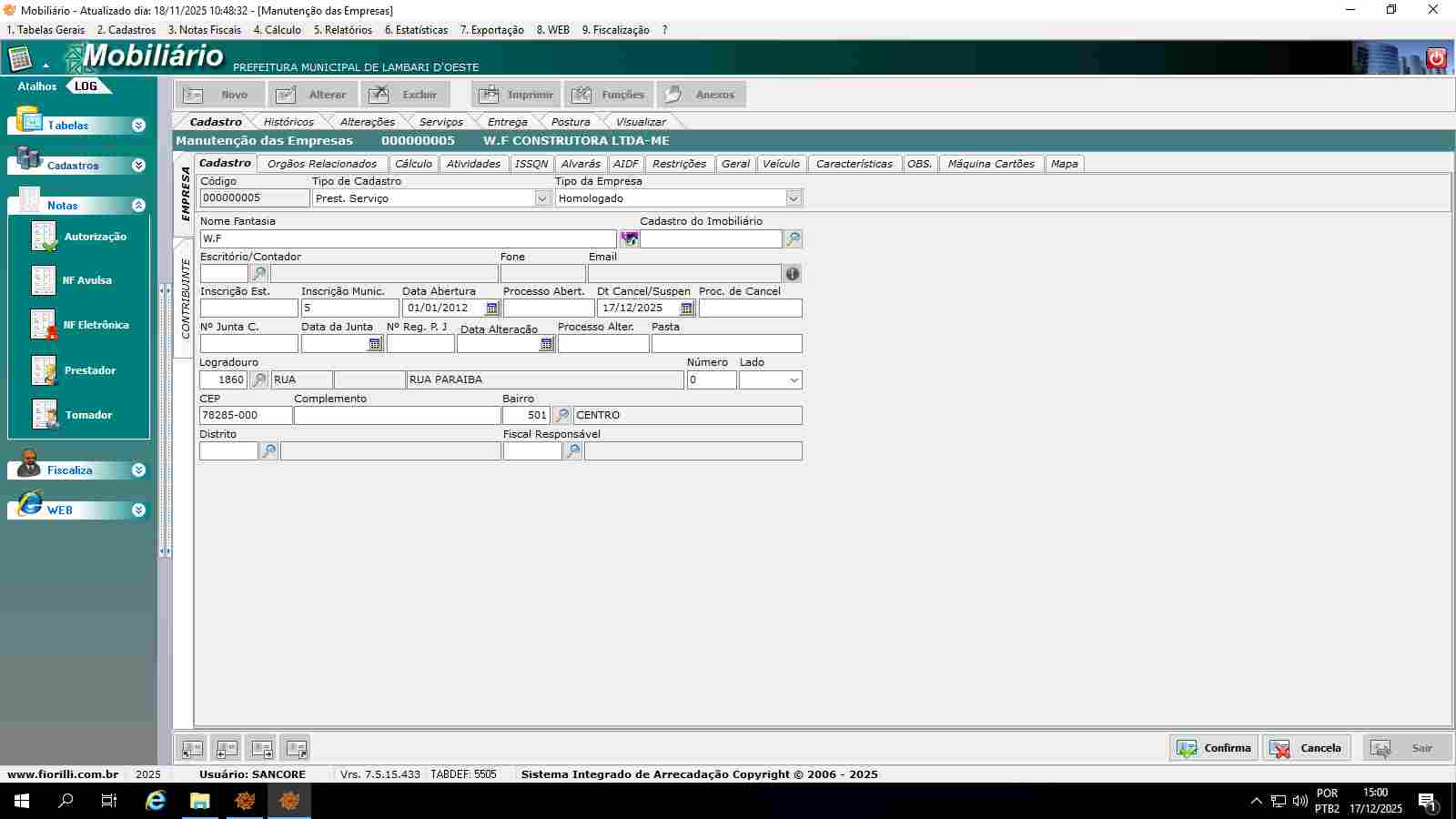Open the 5. Relatórios menu
This screenshot has height=819, width=1456.
[343, 30]
